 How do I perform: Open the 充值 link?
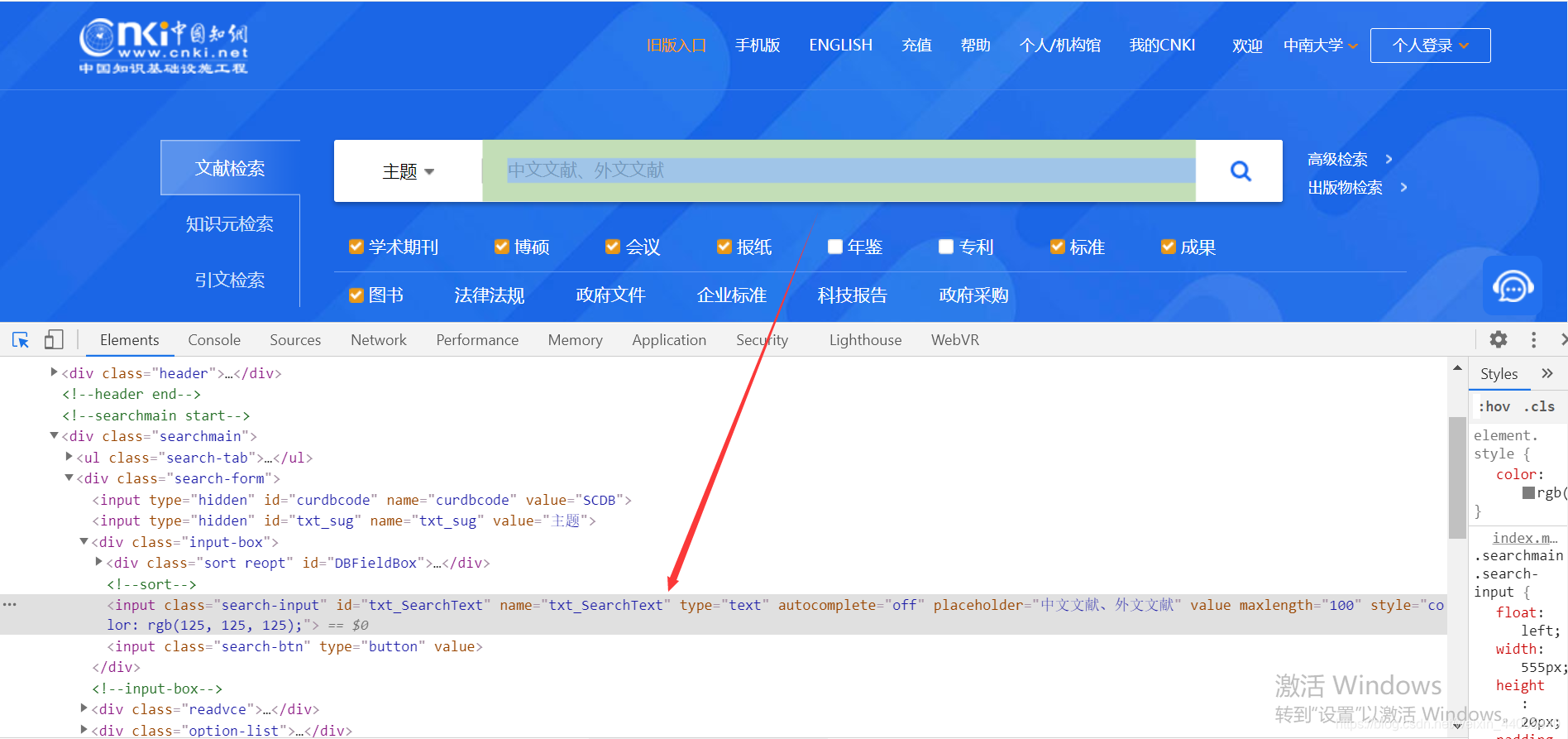coord(916,46)
